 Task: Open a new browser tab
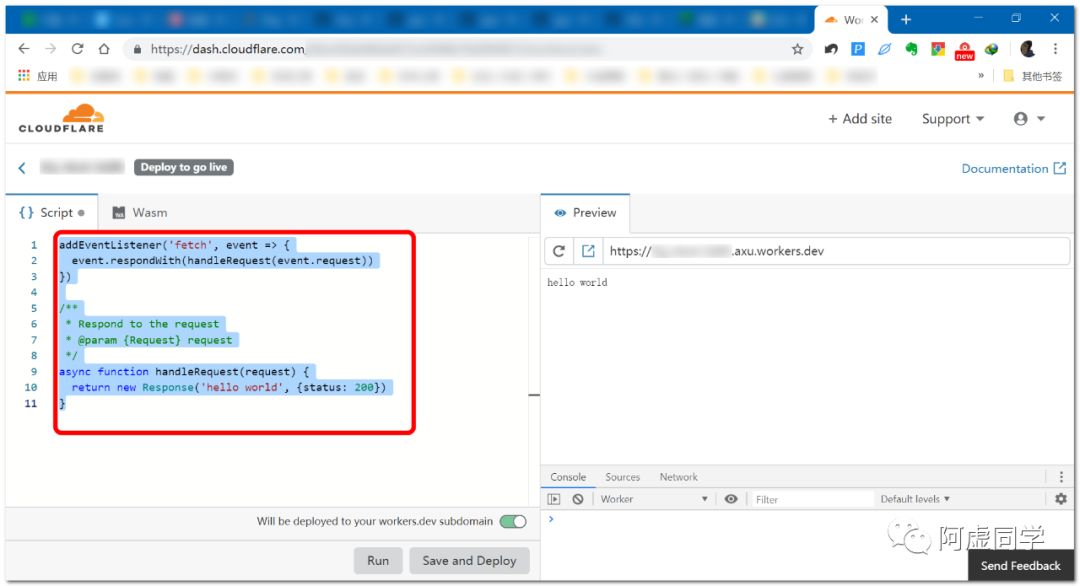[906, 19]
